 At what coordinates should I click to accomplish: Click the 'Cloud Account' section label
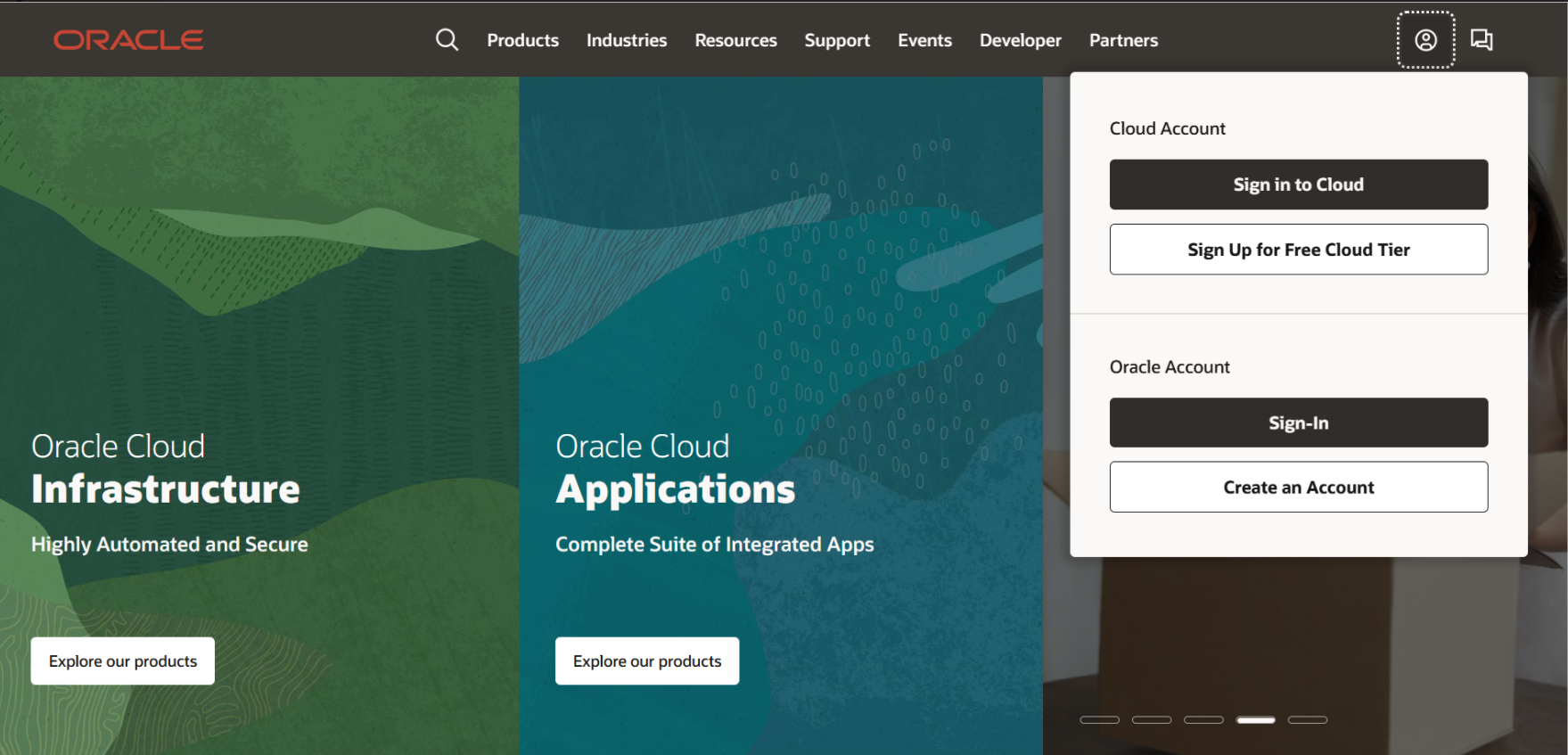[1168, 128]
